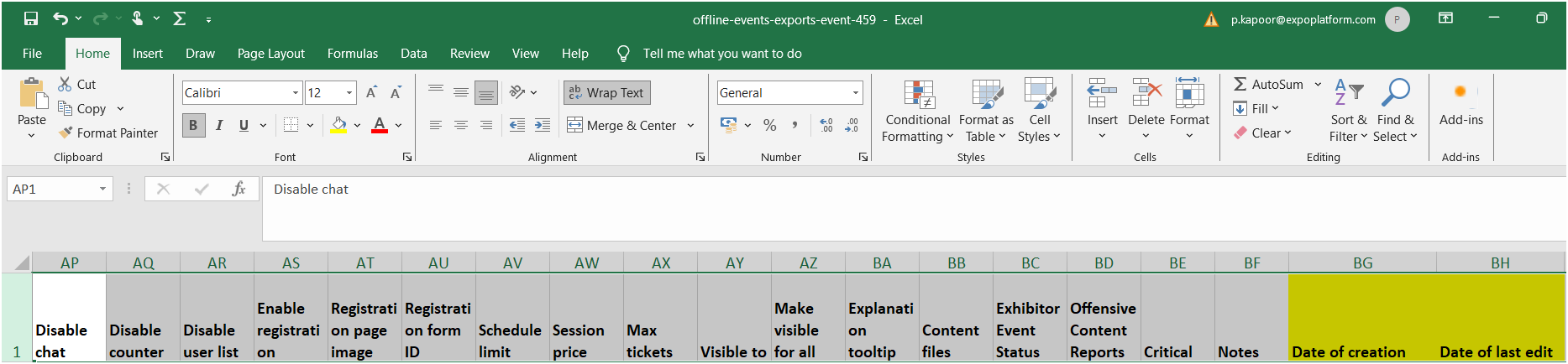Screen dimensions: 1568x364
Task: Toggle Bold formatting
Action: 193,125
